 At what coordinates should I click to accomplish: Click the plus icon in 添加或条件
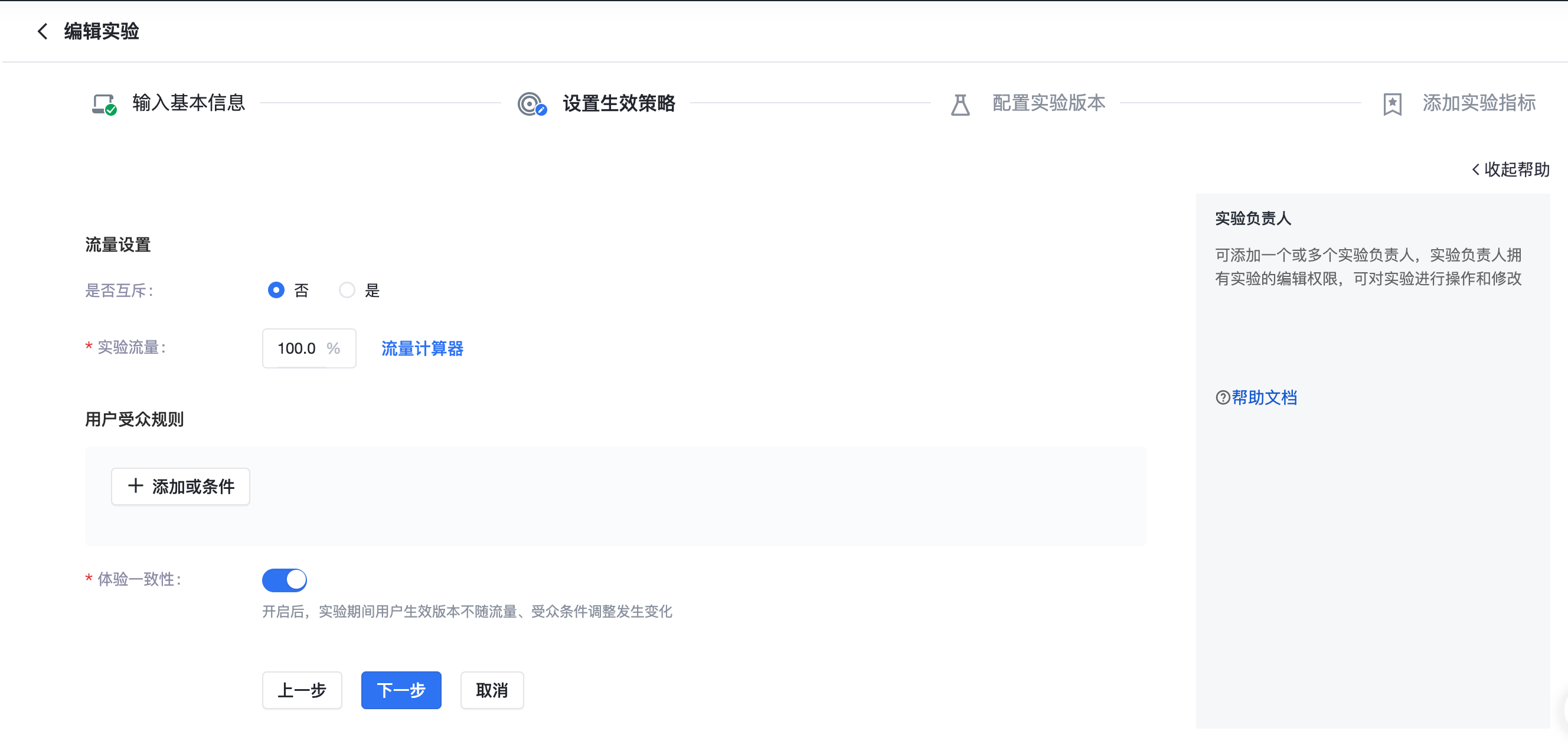click(135, 486)
